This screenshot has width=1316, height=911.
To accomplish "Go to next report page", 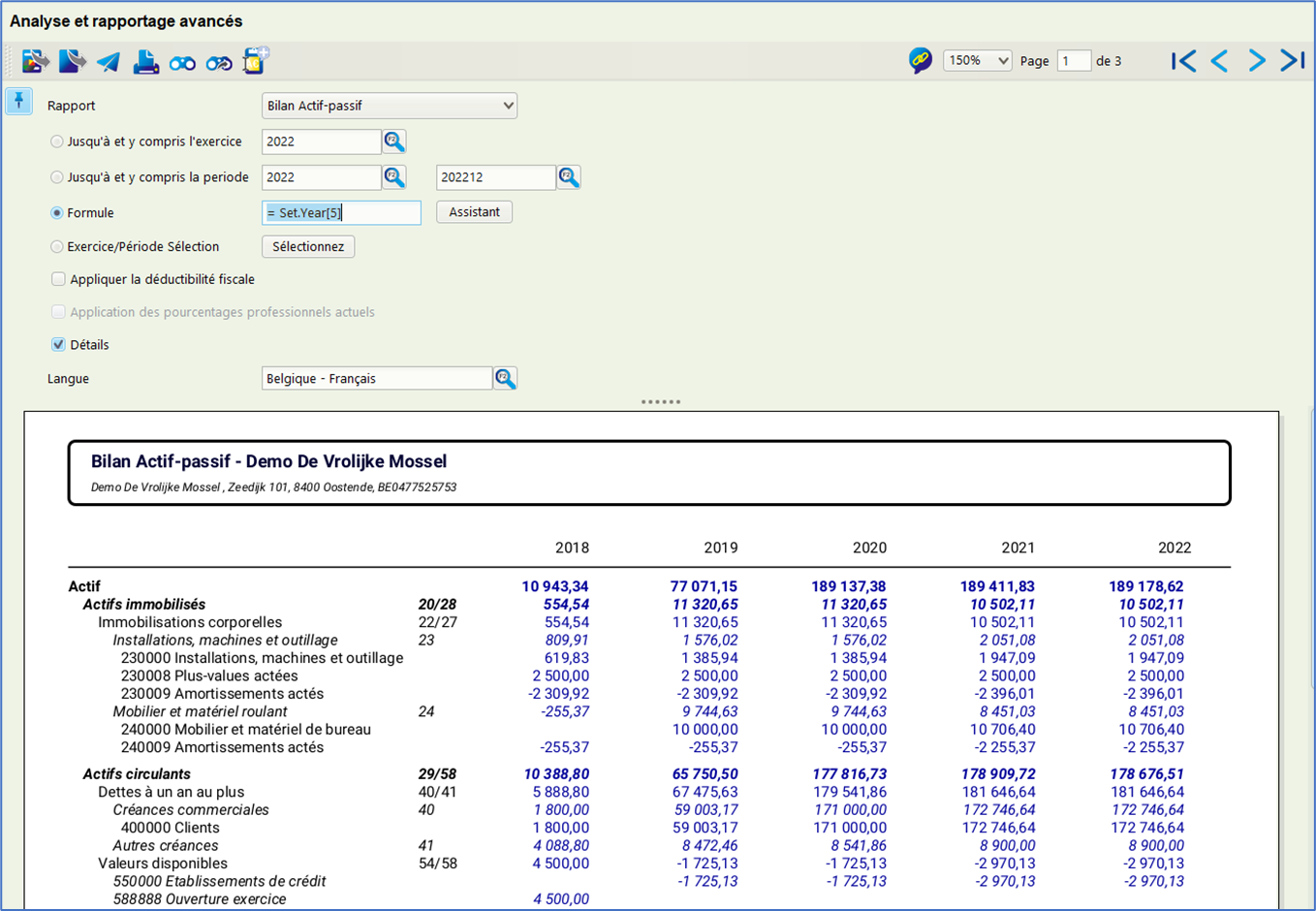I will click(1257, 61).
